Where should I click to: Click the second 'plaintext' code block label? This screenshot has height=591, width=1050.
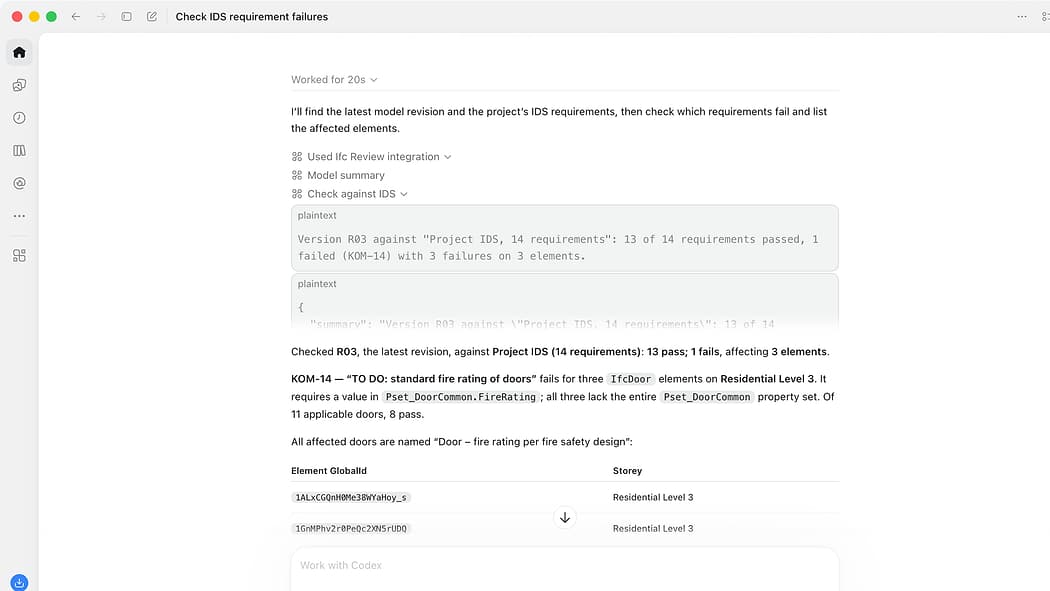(317, 284)
